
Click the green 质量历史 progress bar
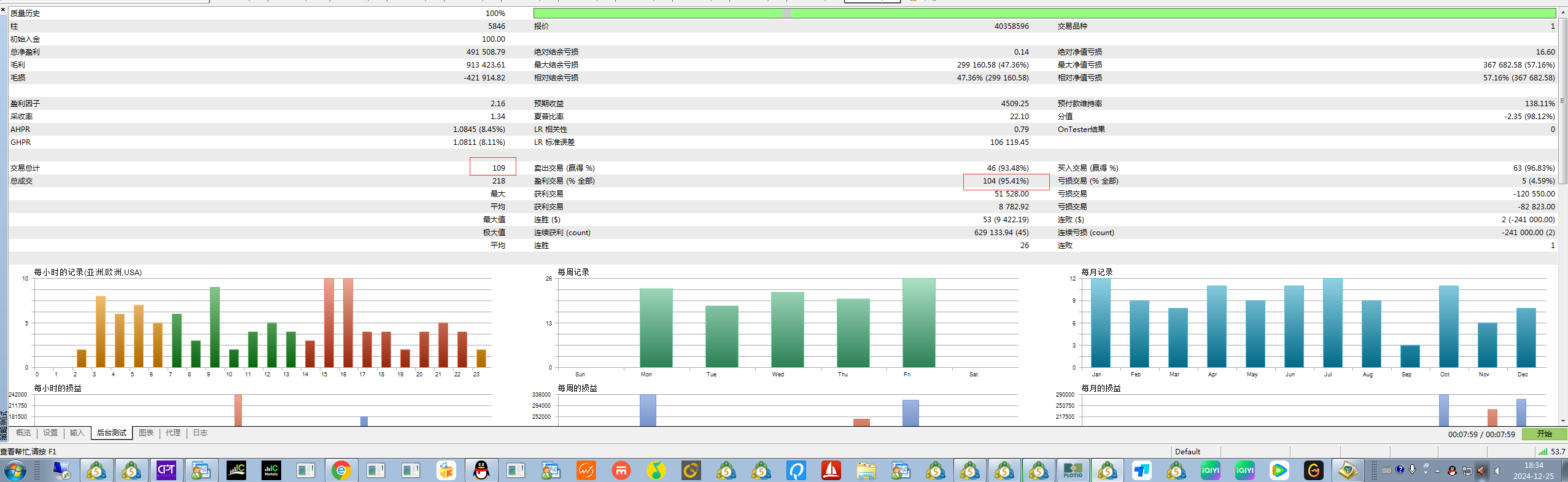[1044, 13]
